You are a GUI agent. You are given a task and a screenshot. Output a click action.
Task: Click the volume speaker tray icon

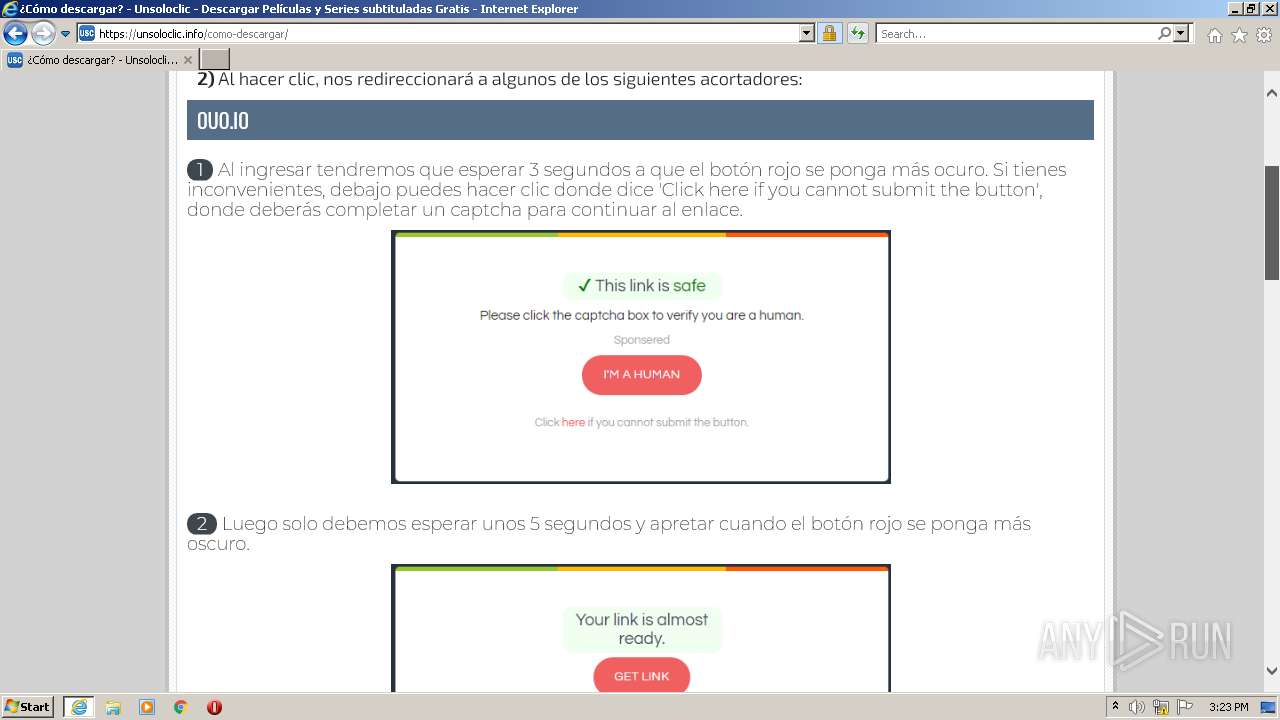coord(1137,707)
